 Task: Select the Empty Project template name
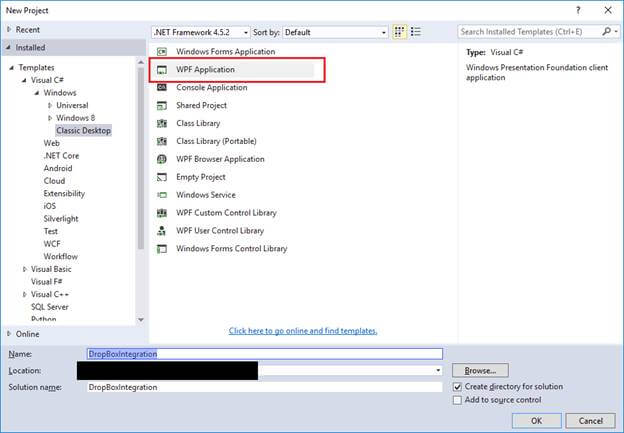pyautogui.click(x=201, y=177)
